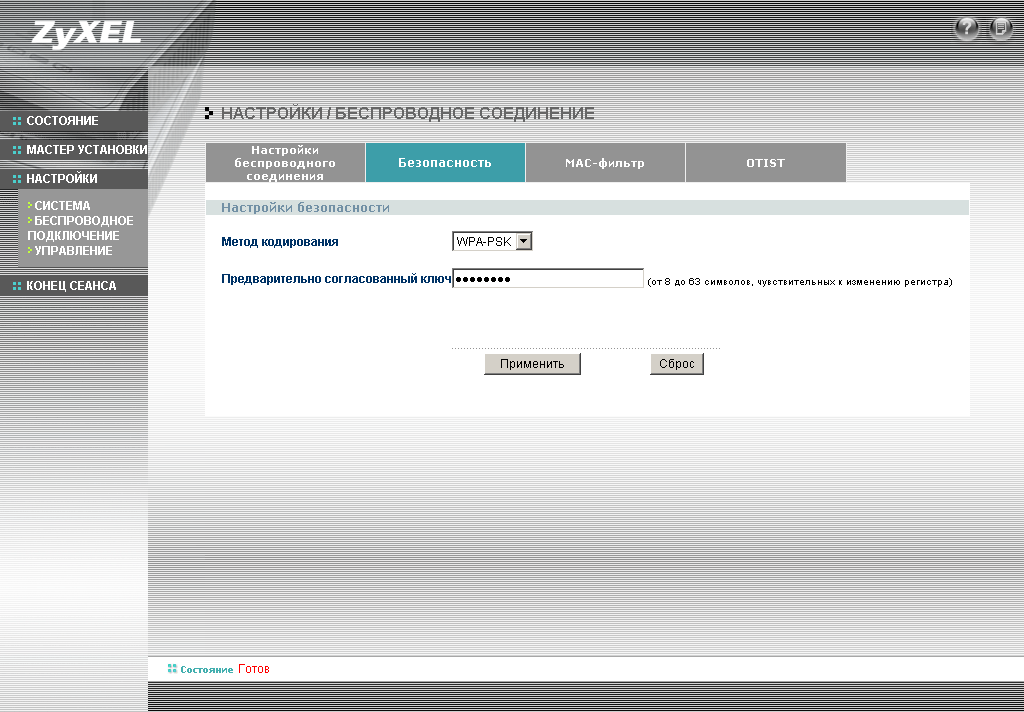Switch to the MAC-фильтр tab
This screenshot has height=712, width=1024.
click(x=605, y=163)
